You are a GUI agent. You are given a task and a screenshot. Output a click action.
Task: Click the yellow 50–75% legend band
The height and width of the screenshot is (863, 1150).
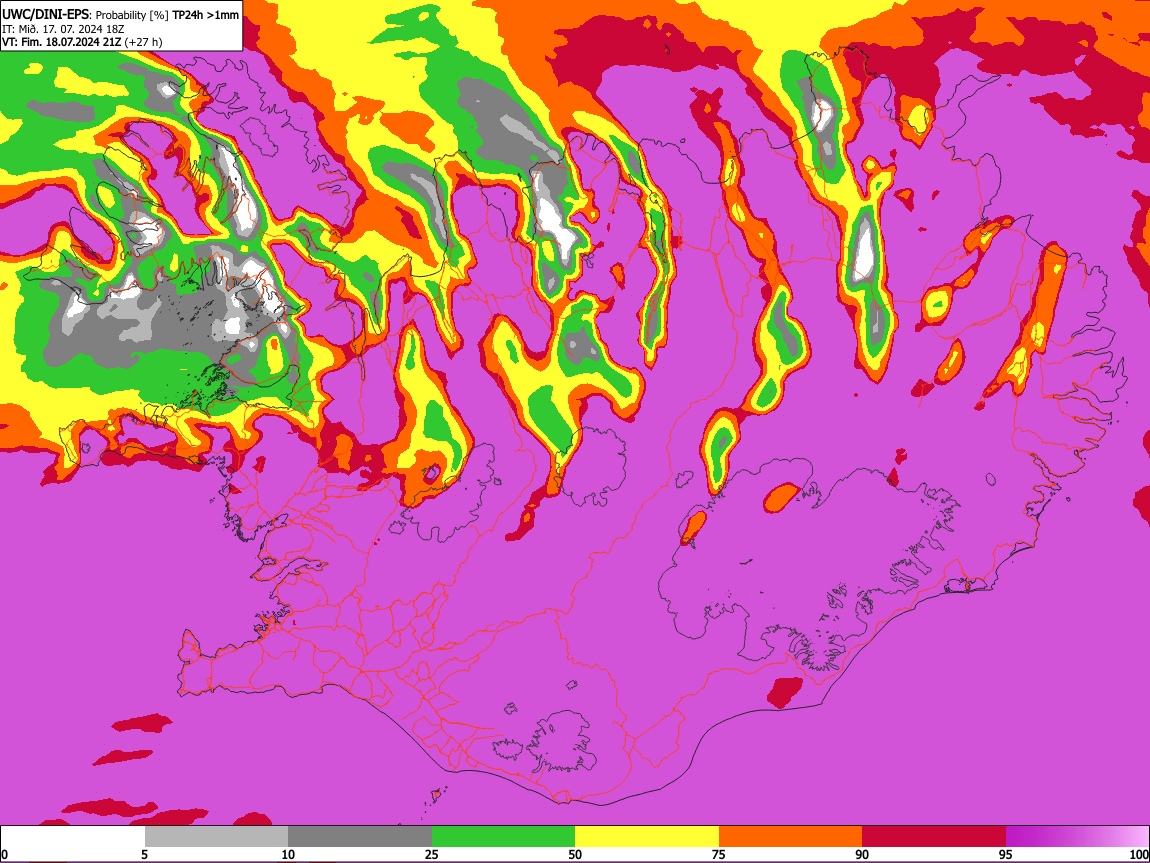pyautogui.click(x=647, y=837)
